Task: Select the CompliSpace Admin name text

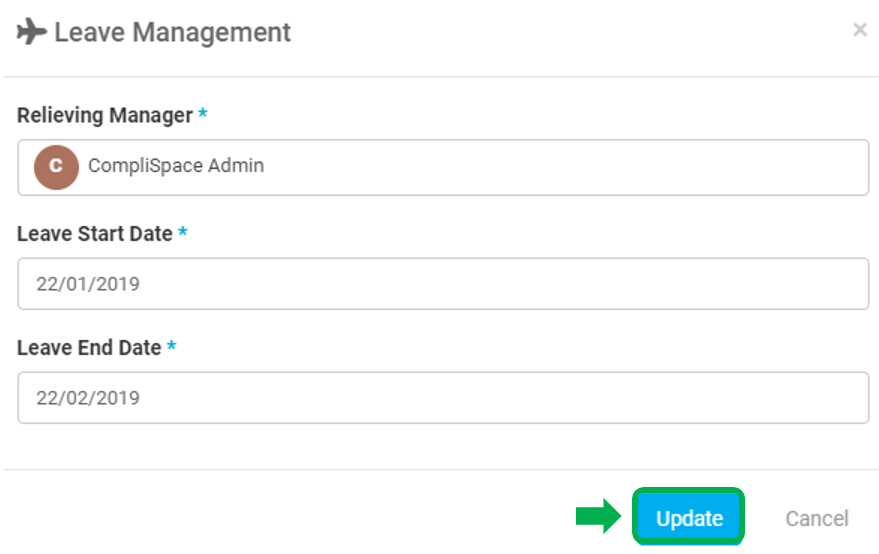Action: click(176, 166)
